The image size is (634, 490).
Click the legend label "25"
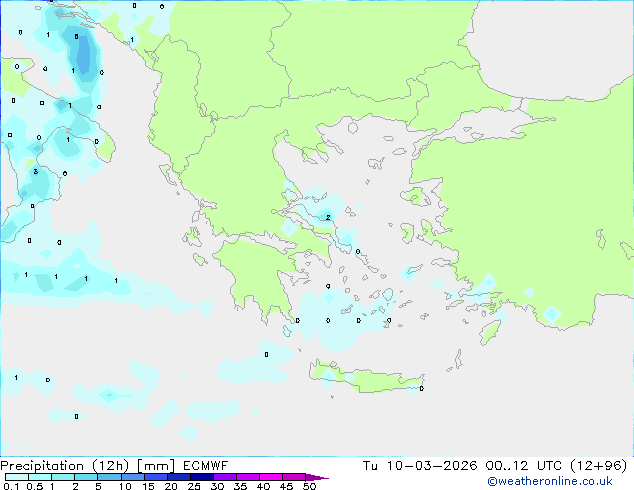point(194,486)
